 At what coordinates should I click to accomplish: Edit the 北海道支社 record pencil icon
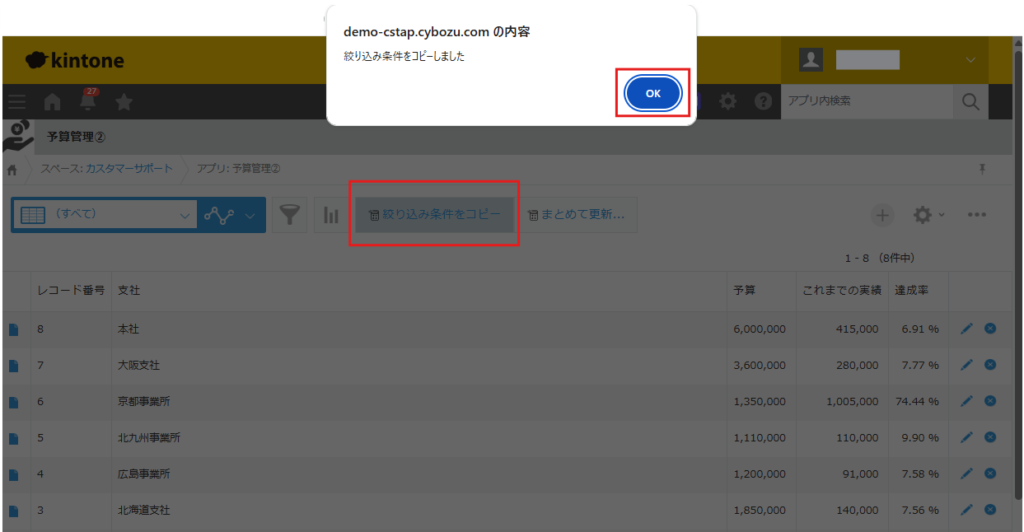pos(967,509)
